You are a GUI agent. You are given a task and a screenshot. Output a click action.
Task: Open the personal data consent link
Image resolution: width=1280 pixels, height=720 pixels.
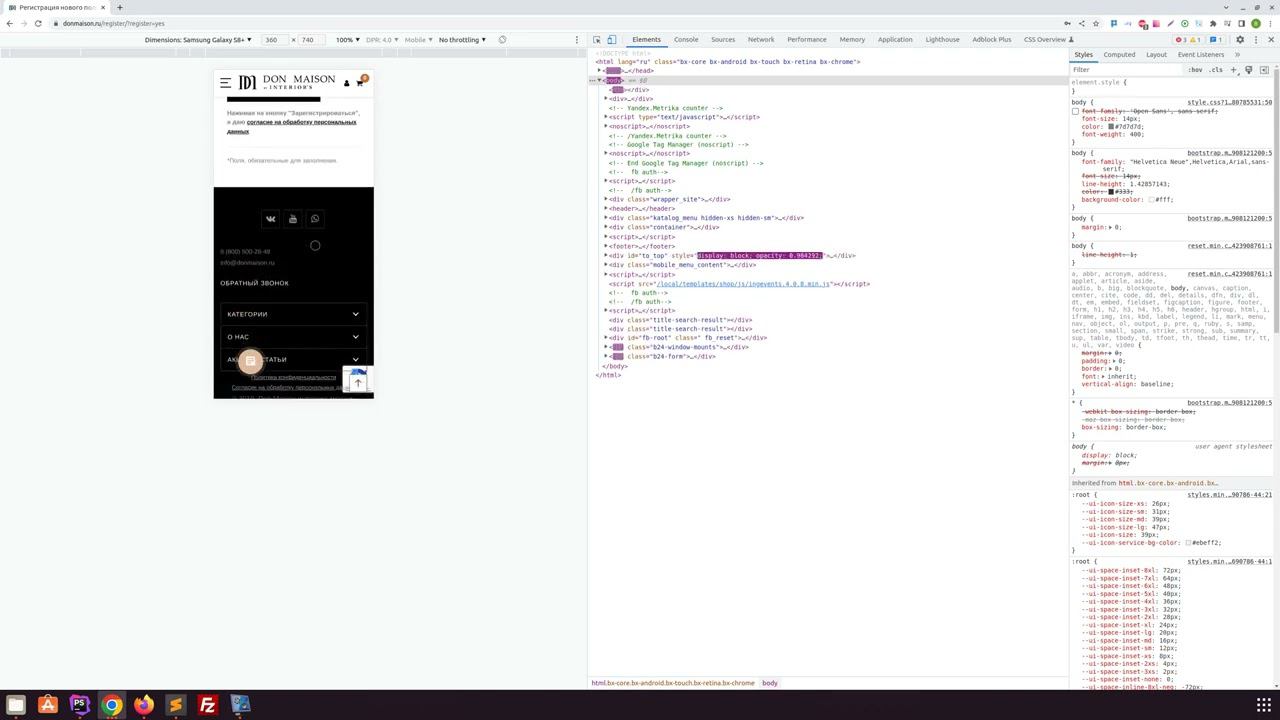pos(291,126)
